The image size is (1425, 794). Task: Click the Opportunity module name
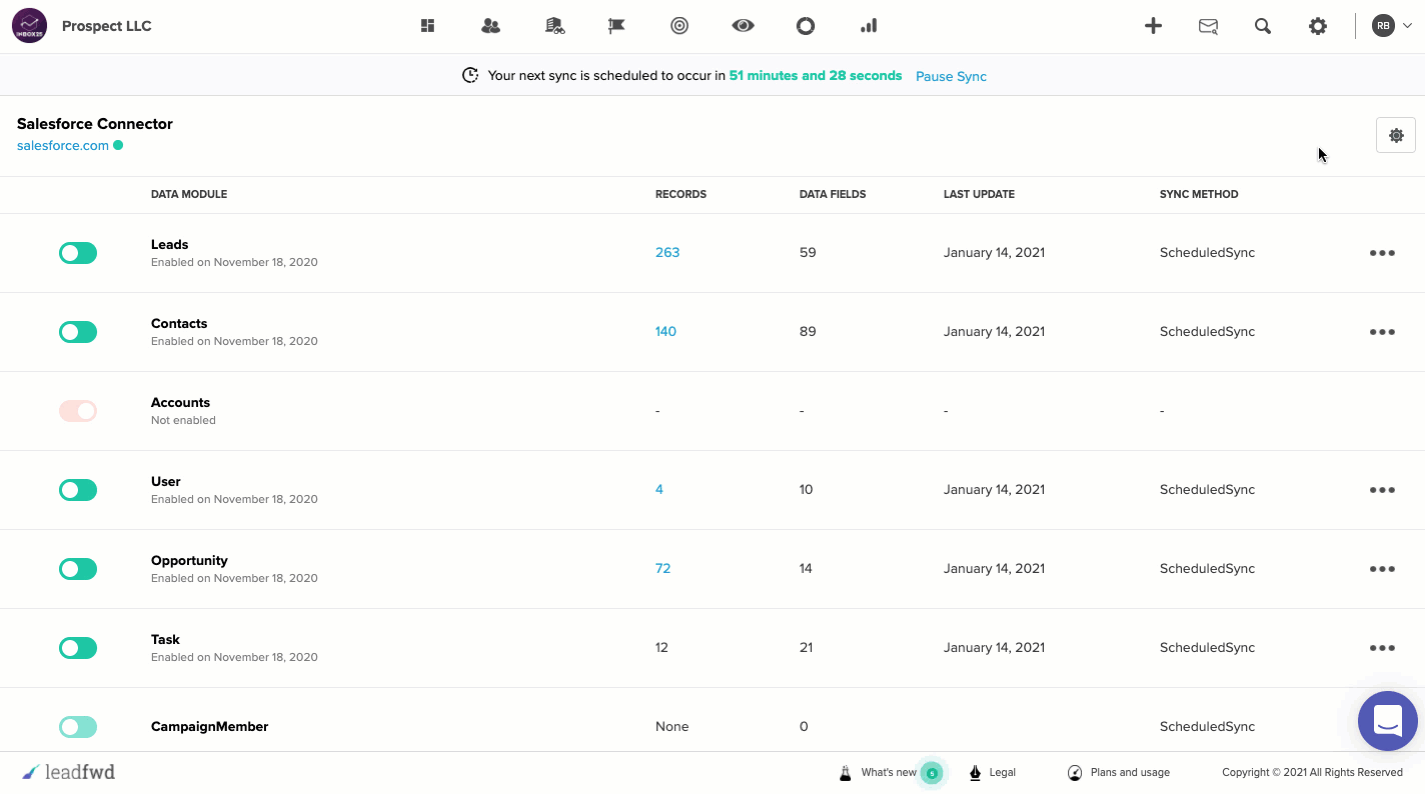coord(189,560)
